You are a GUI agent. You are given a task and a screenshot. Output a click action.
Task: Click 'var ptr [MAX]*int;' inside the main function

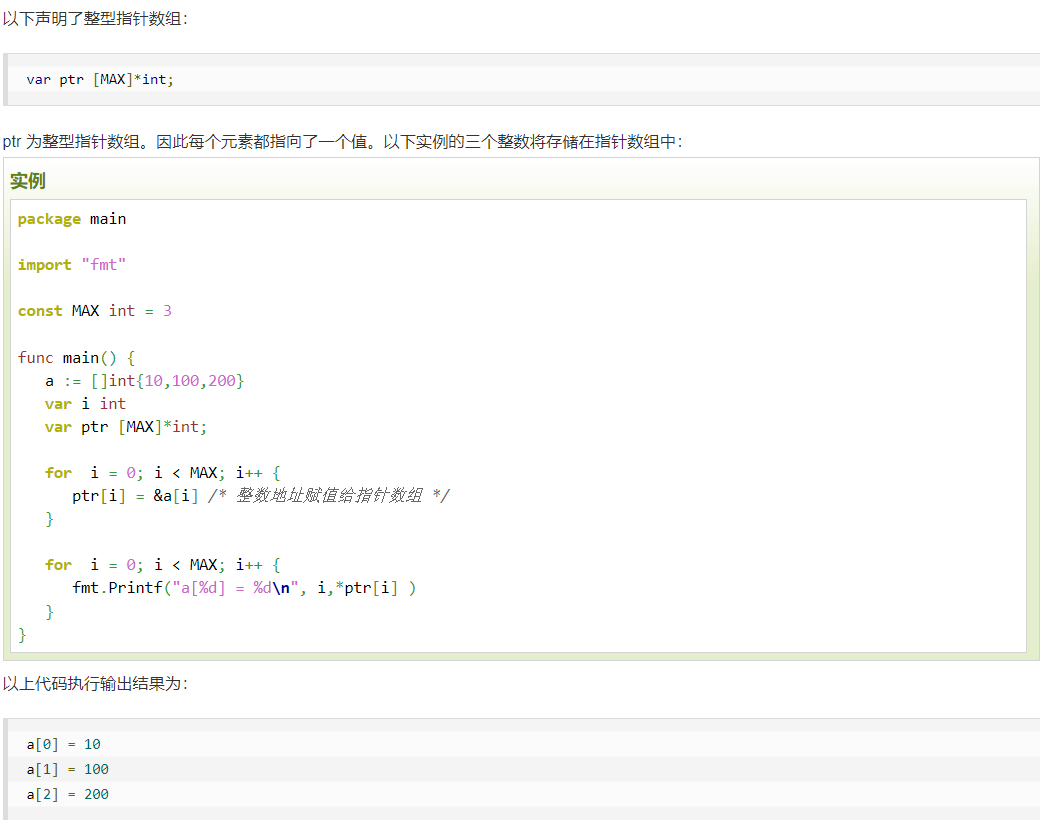pos(126,427)
